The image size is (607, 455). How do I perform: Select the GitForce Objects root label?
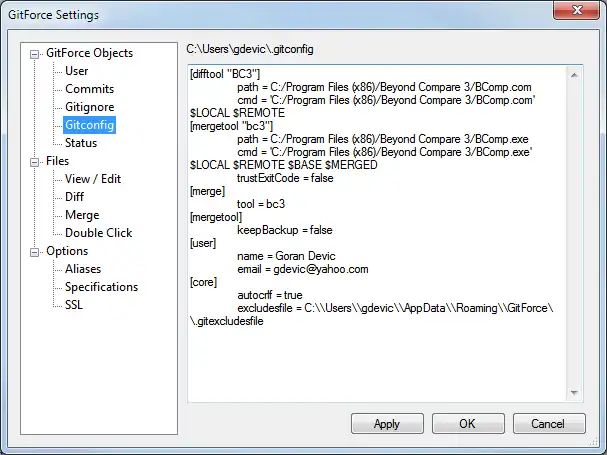pyautogui.click(x=89, y=53)
